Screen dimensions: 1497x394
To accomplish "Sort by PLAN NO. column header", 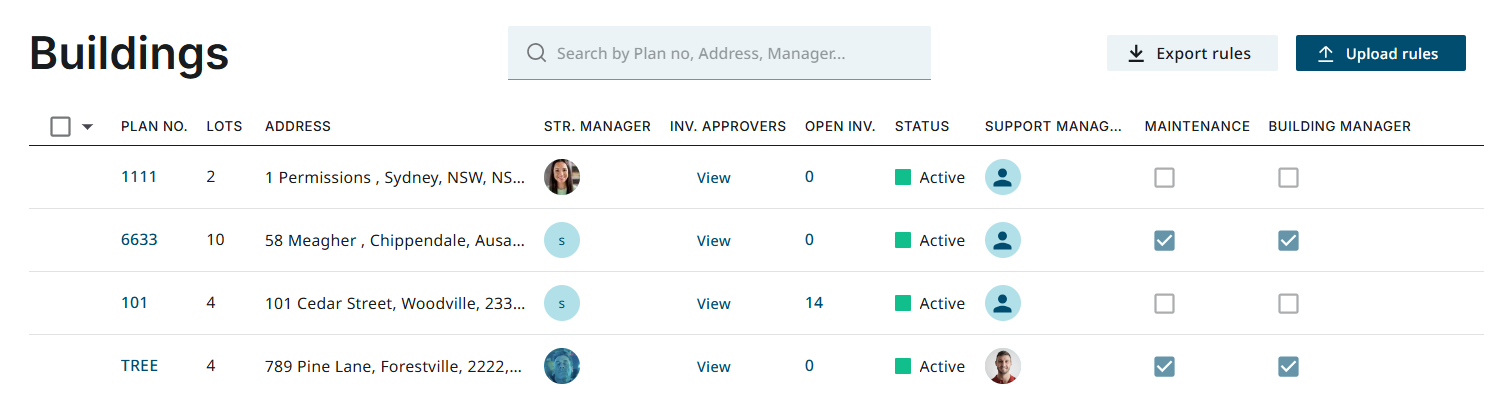I will click(154, 126).
